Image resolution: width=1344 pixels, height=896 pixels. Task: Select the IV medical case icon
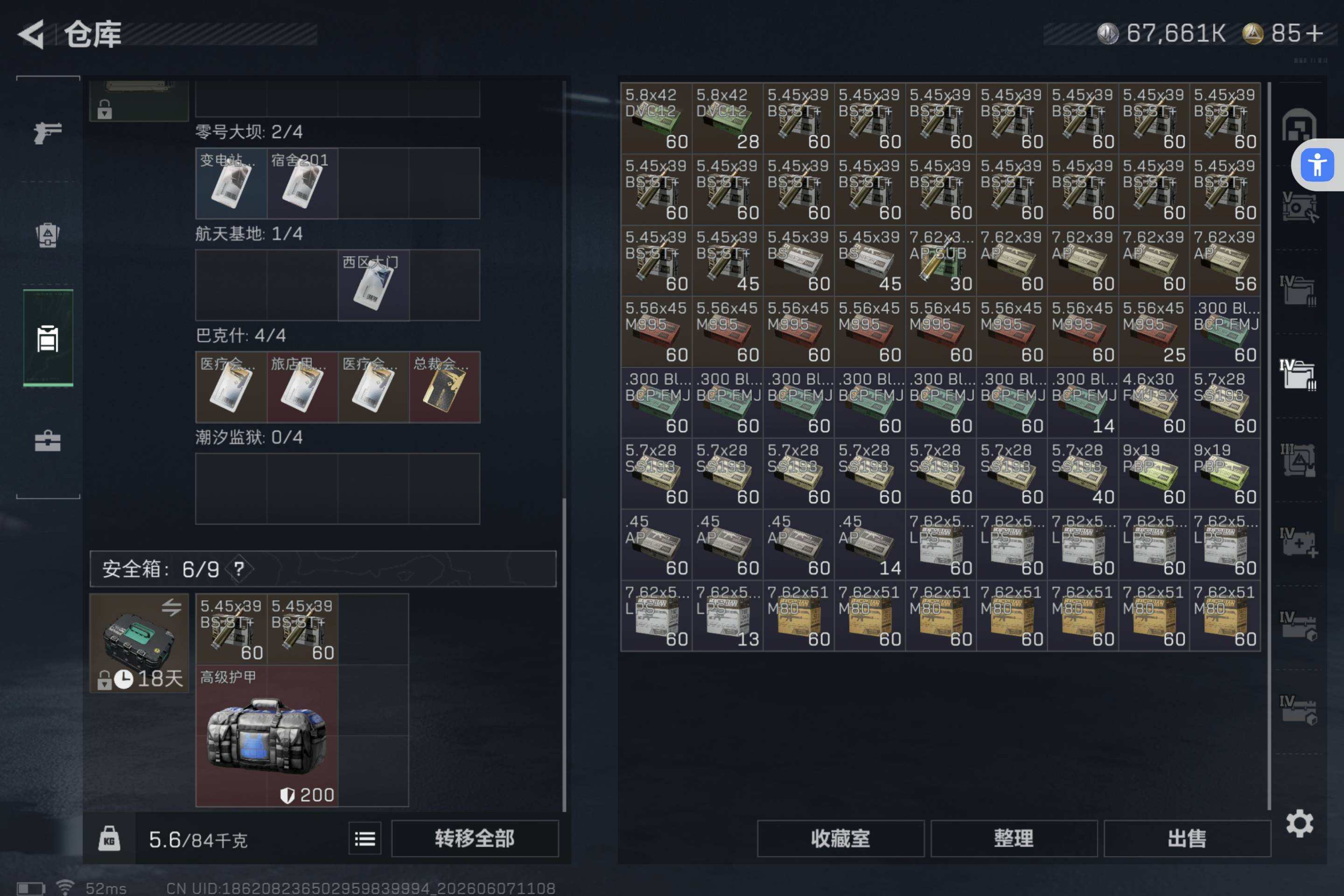[1298, 543]
